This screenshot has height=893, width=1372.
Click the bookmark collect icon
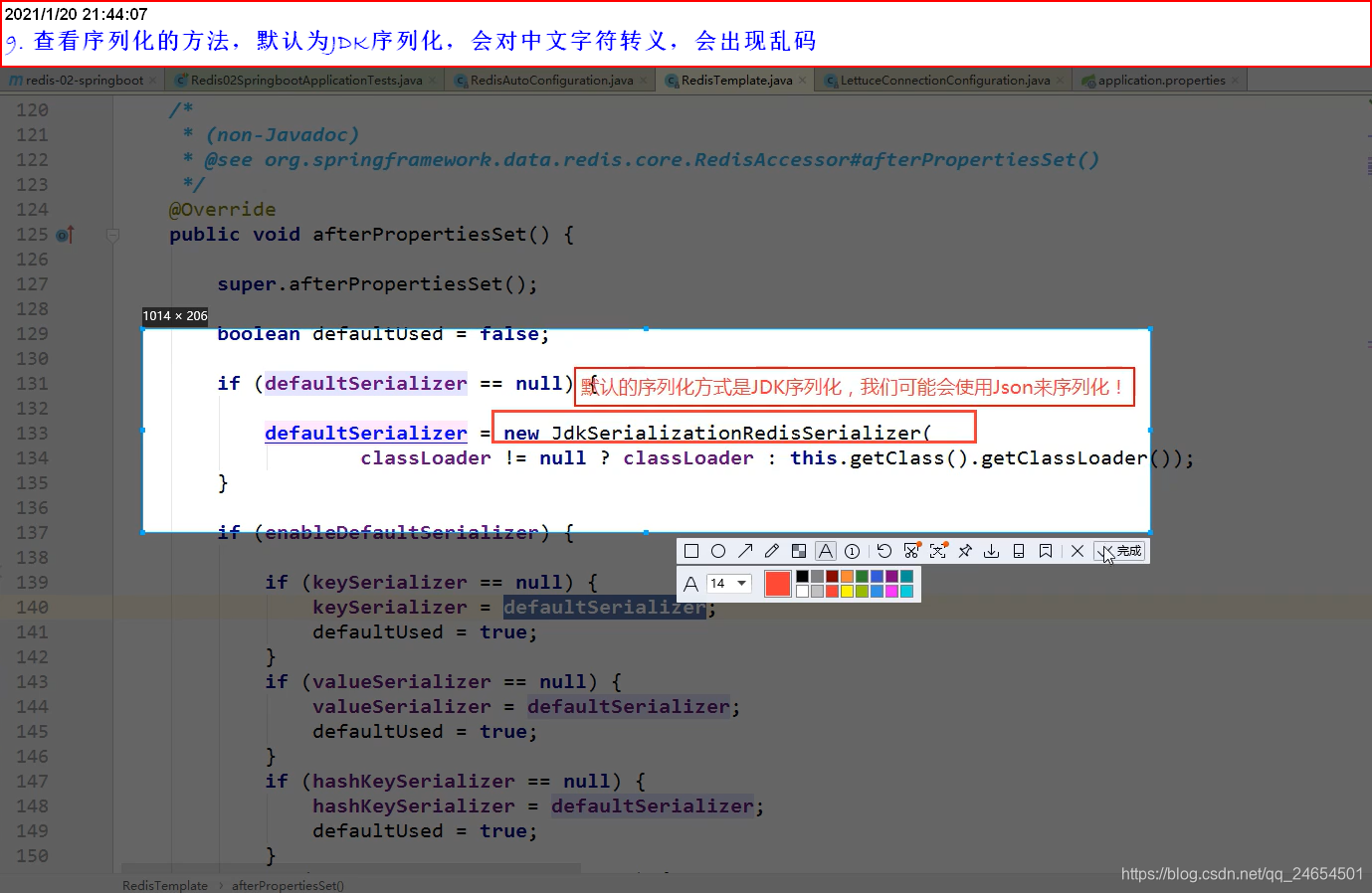click(1046, 551)
